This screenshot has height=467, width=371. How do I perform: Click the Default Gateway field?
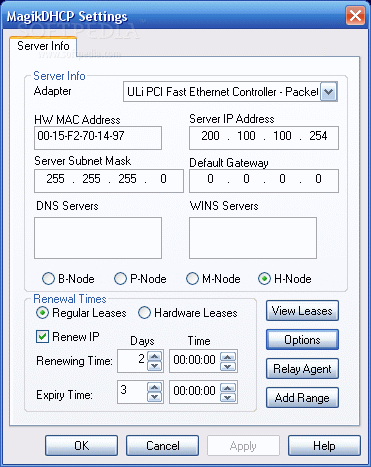pos(264,180)
